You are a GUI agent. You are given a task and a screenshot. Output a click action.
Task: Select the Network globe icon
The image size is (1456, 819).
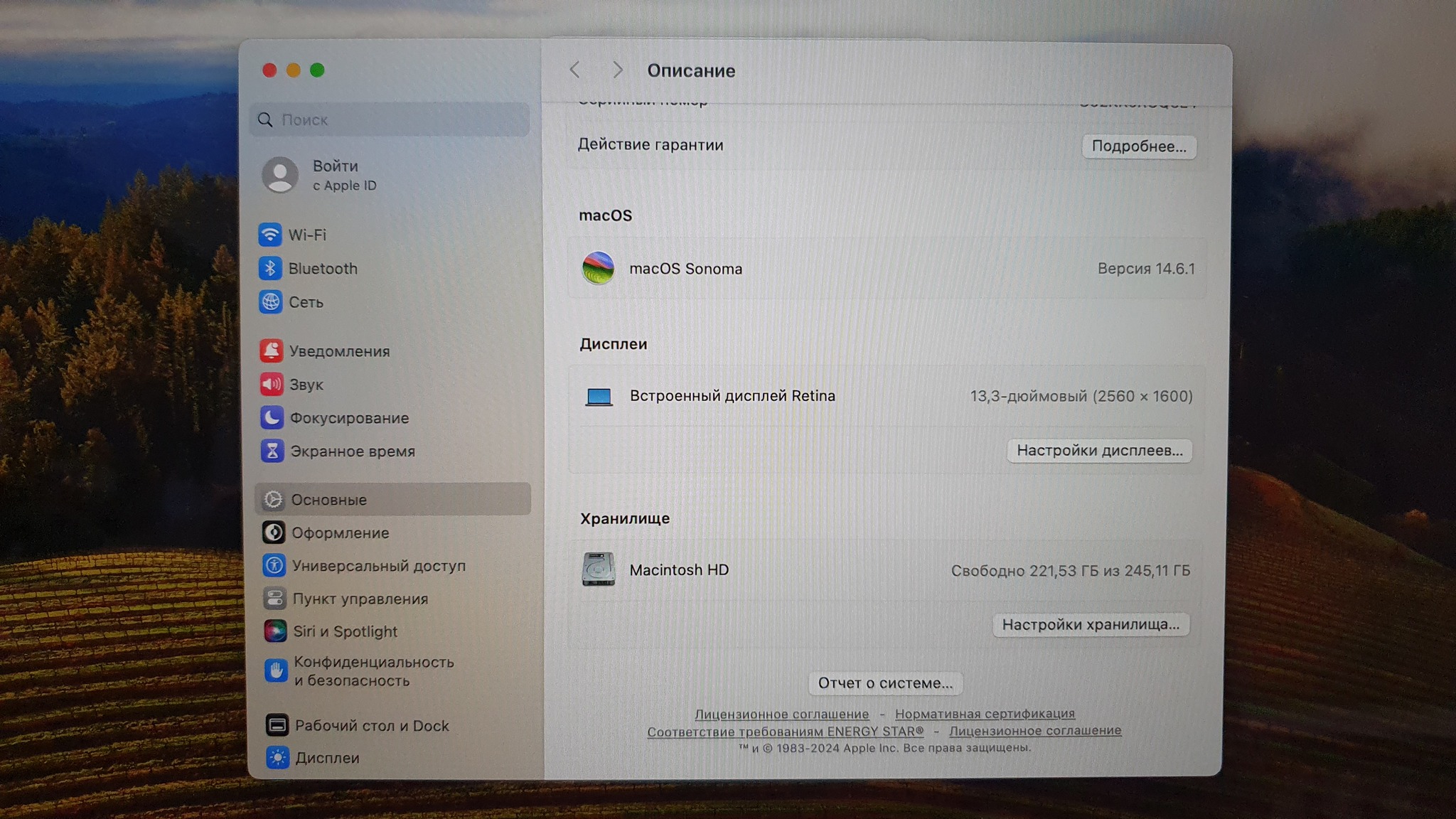[x=271, y=302]
